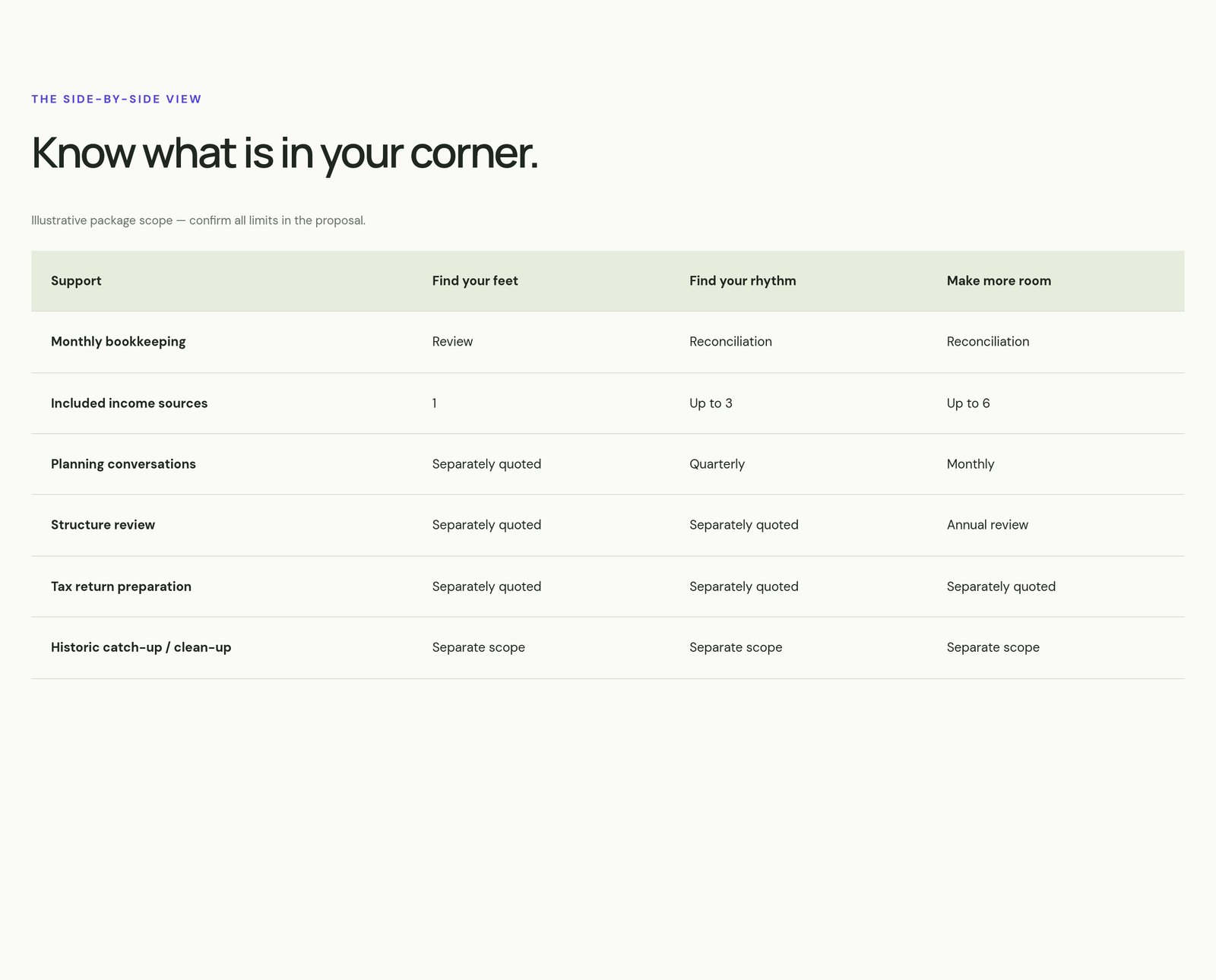
Task: Click Tax return 'Separately quoted' under Make more room
Action: (x=1001, y=586)
